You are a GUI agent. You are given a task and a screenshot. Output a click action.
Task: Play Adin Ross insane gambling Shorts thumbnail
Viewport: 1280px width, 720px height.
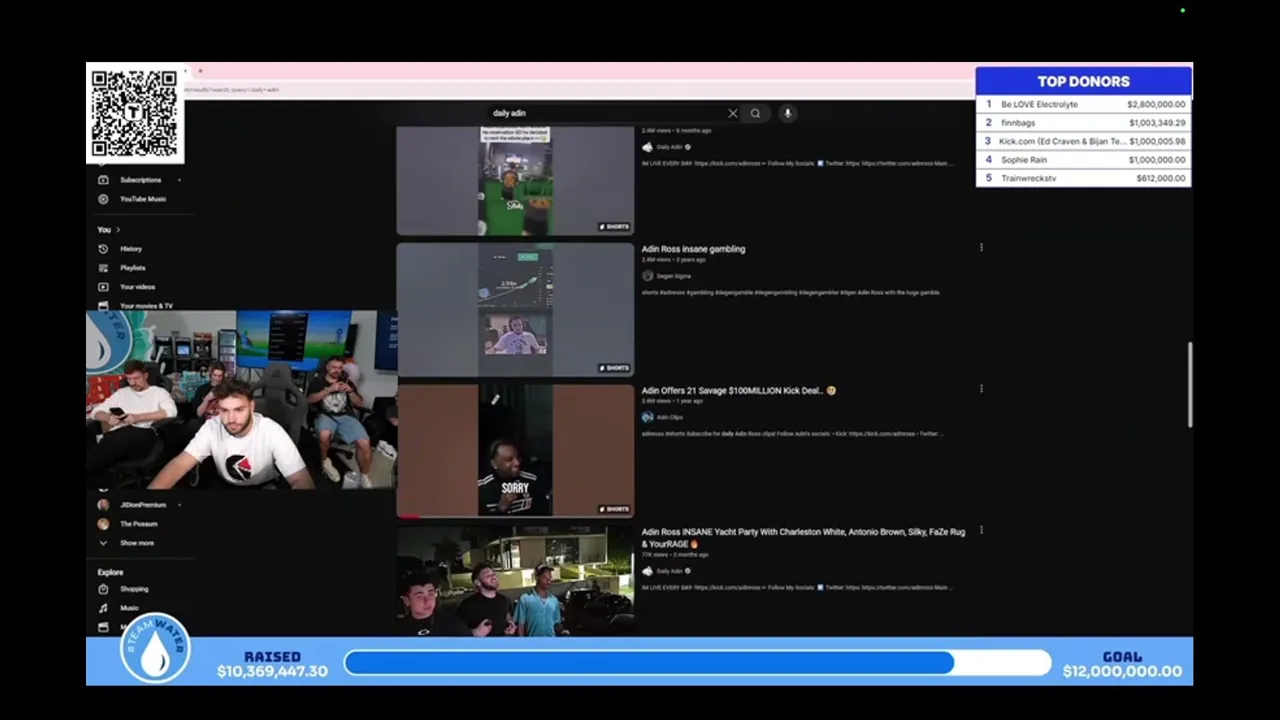[x=515, y=310]
